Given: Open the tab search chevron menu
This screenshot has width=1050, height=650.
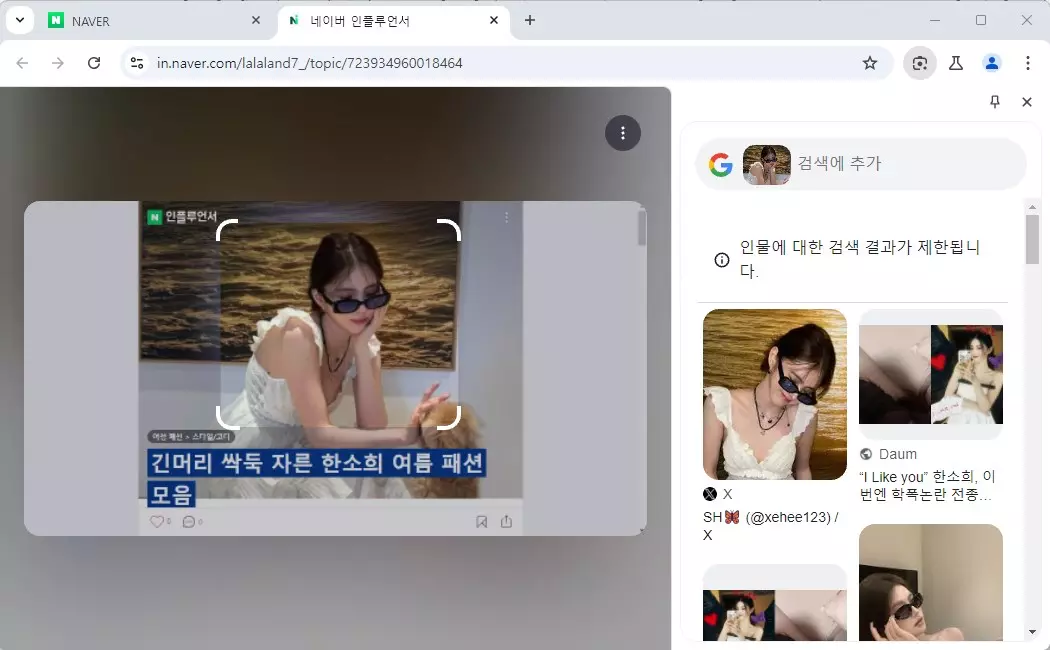Looking at the screenshot, I should [19, 19].
